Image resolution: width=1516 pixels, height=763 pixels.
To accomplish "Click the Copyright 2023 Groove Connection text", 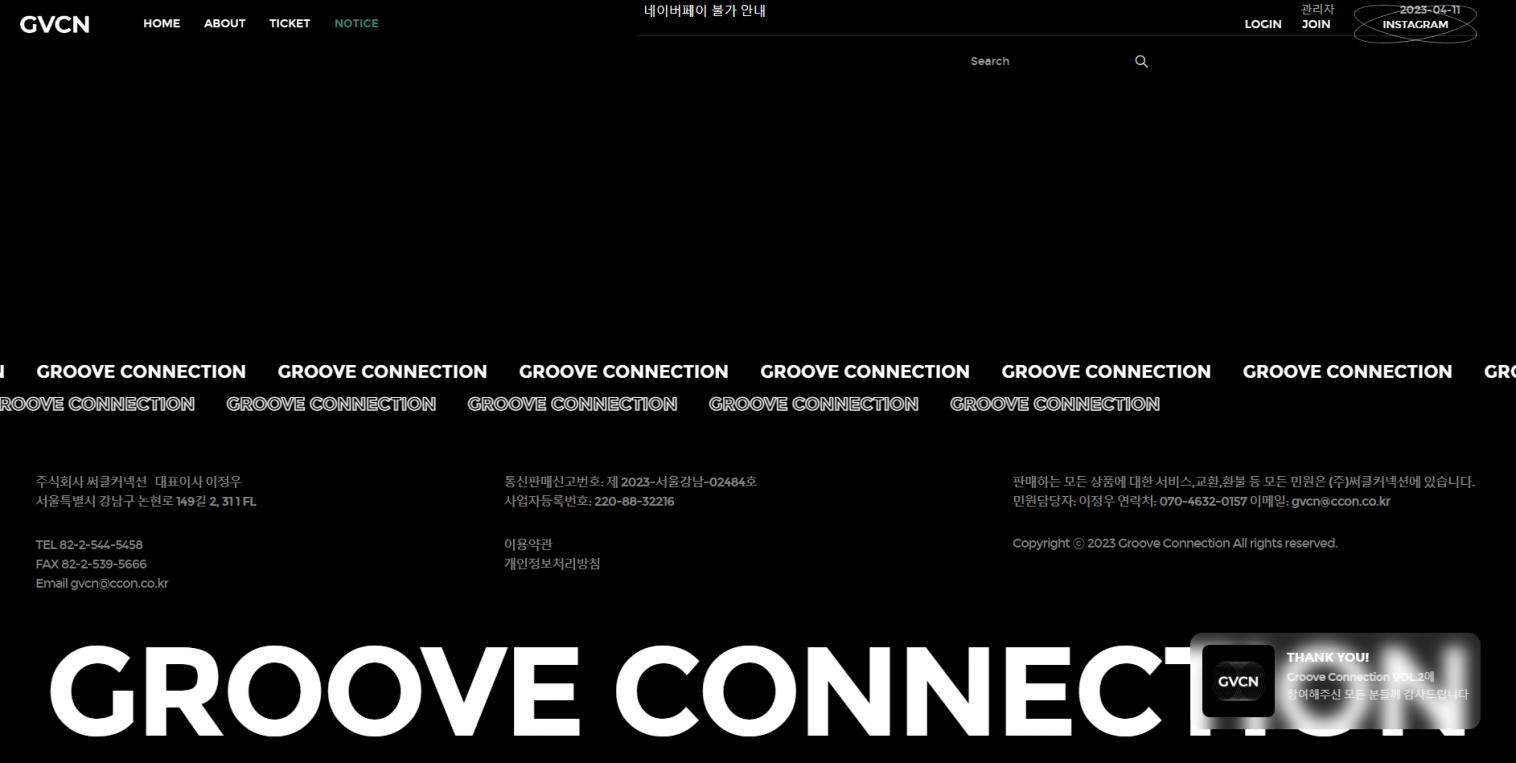I will pyautogui.click(x=1175, y=543).
